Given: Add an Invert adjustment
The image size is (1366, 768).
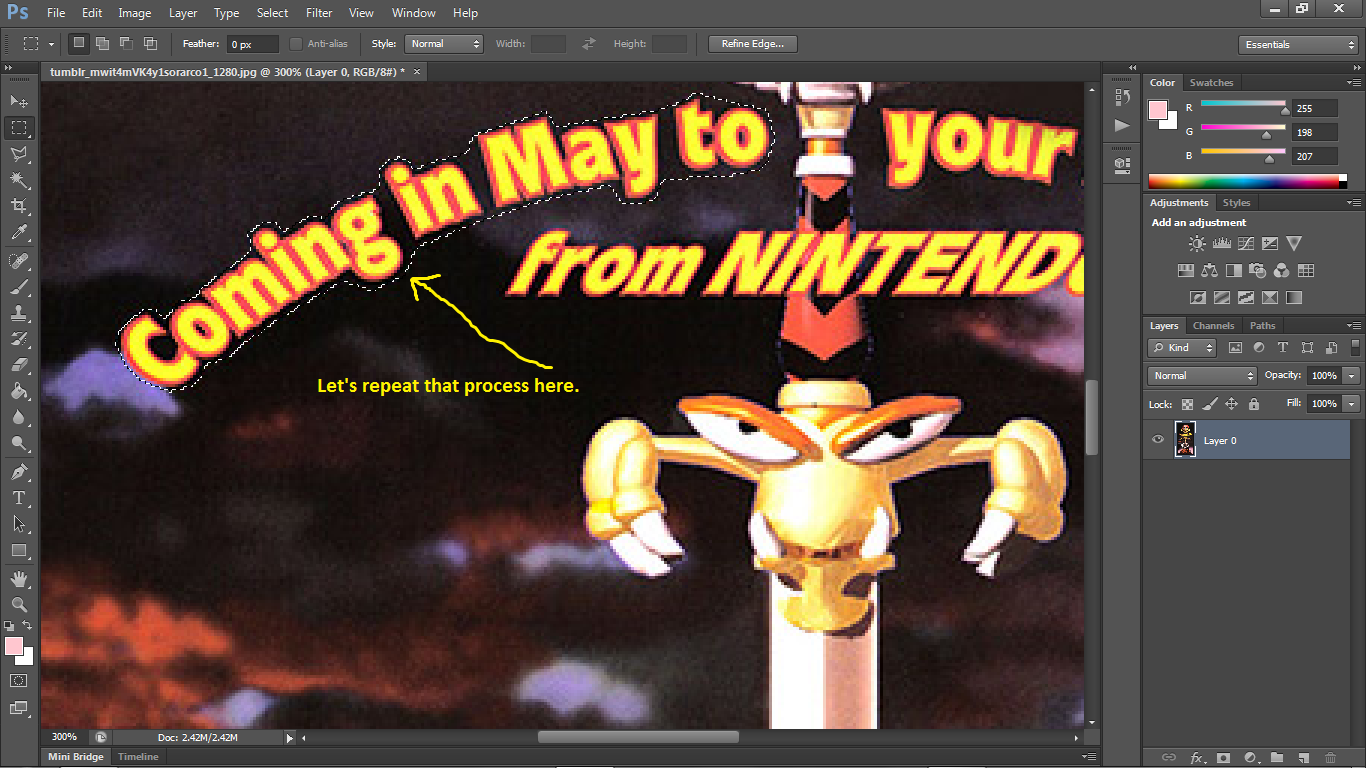Looking at the screenshot, I should 1197,297.
